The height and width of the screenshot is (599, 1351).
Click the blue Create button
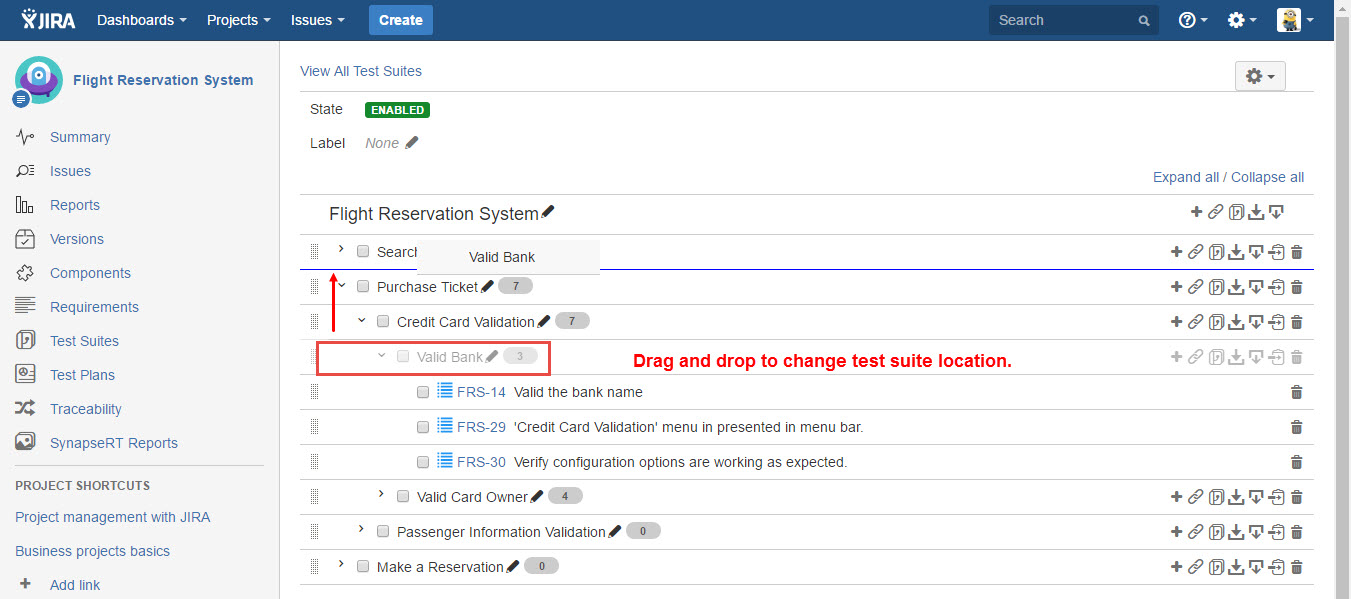click(x=401, y=20)
